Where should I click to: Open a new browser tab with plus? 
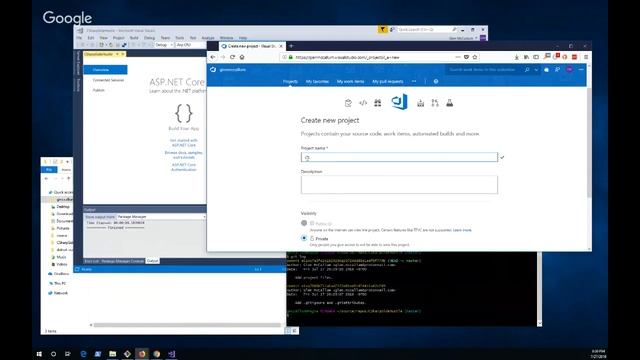click(291, 46)
